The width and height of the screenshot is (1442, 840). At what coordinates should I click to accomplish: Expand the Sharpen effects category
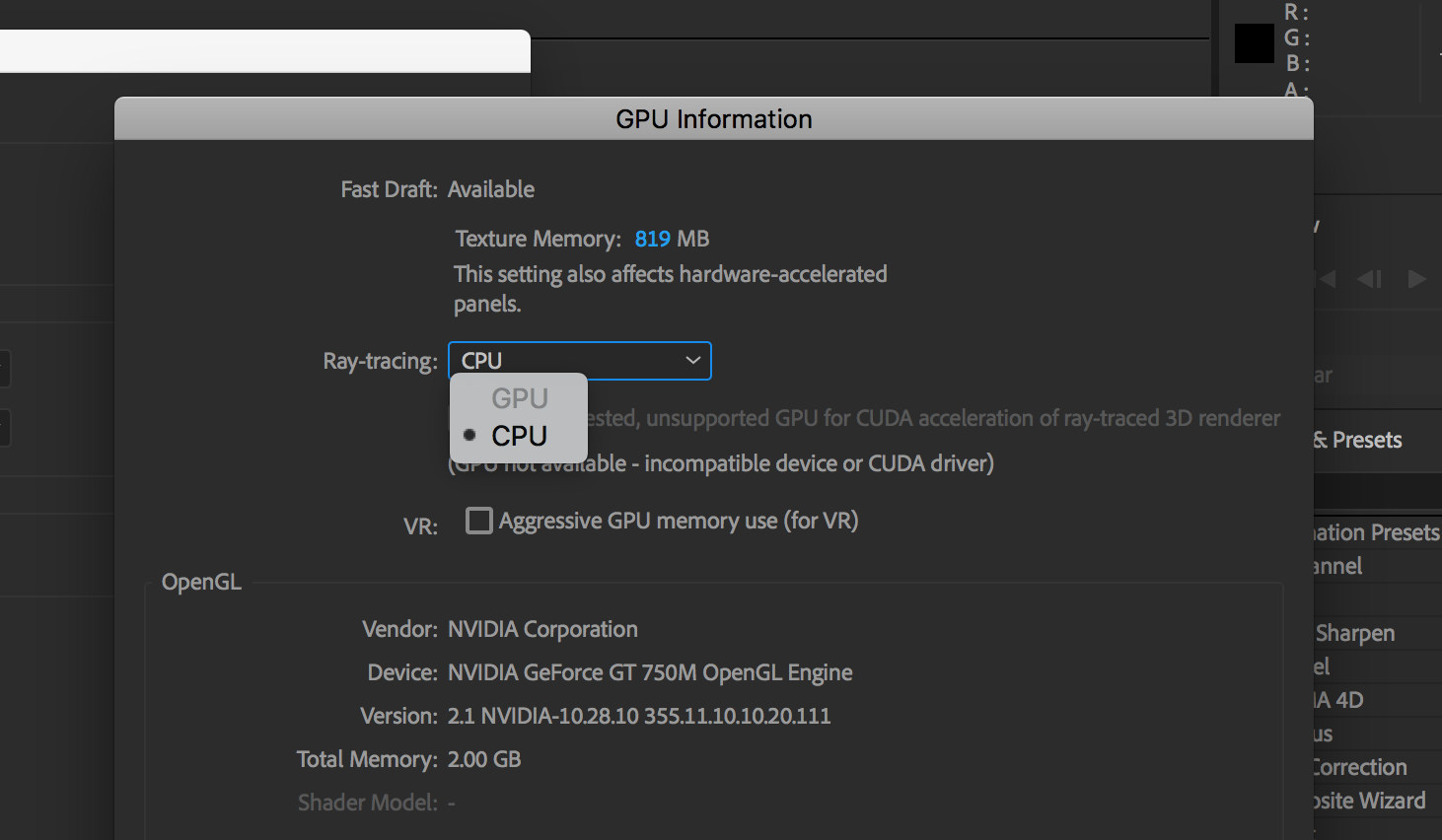[x=1355, y=633]
